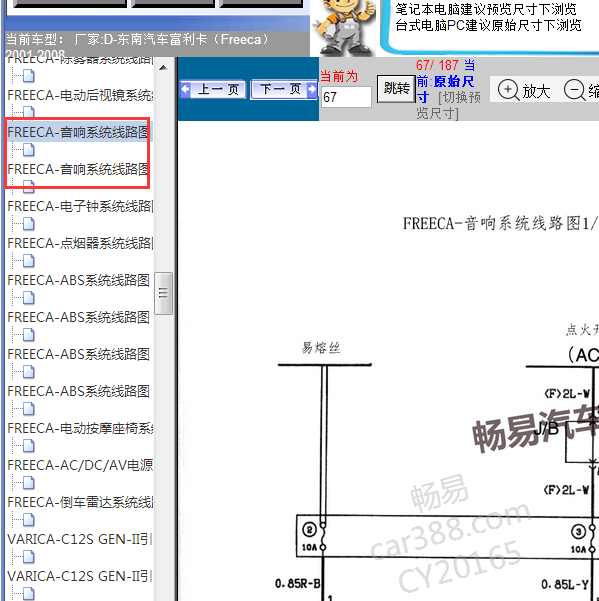Go to previous page with 上一页 button
This screenshot has width=599, height=601.
click(x=213, y=90)
